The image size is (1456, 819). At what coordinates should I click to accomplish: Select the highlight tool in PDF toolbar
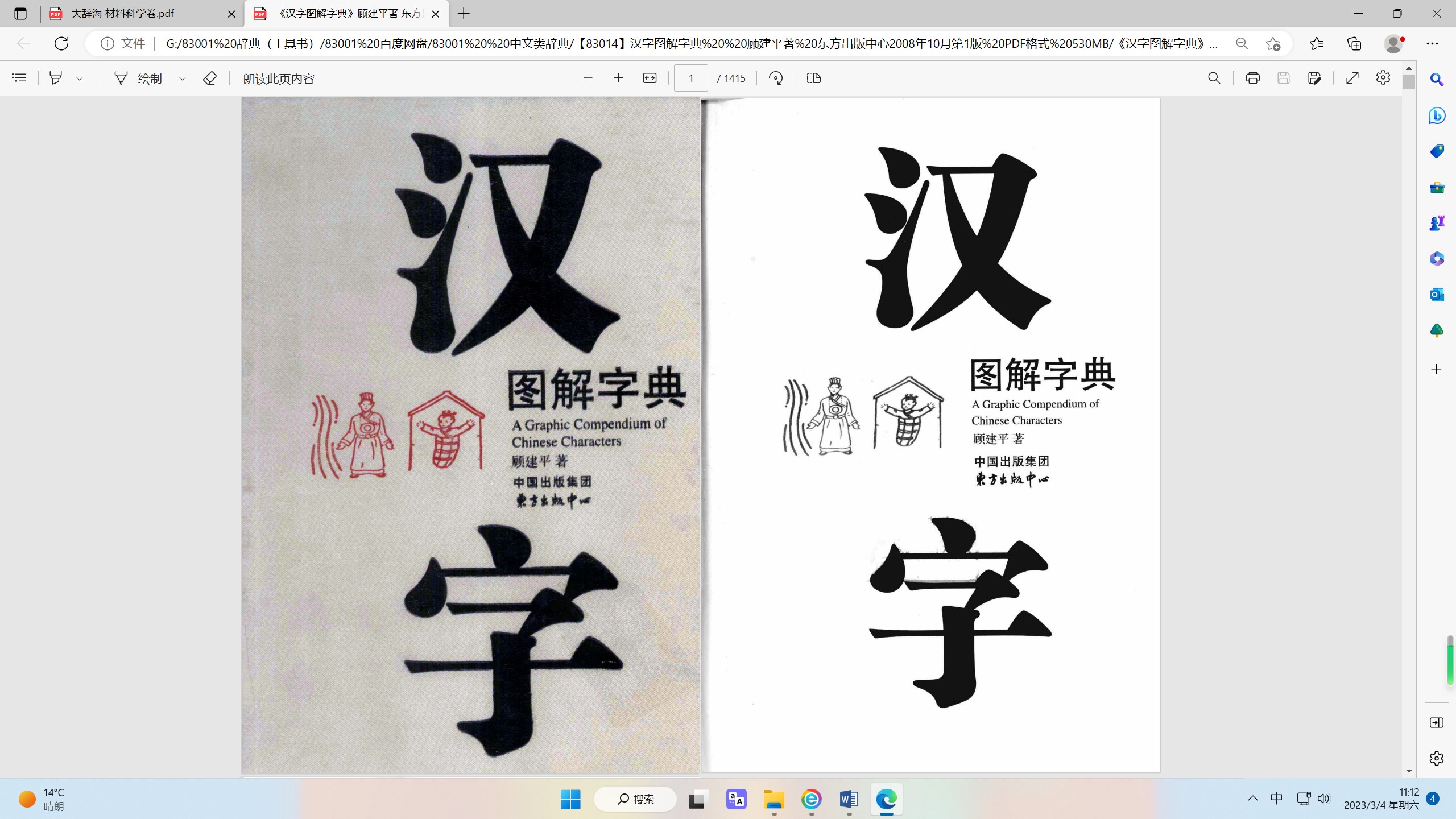pyautogui.click(x=56, y=78)
